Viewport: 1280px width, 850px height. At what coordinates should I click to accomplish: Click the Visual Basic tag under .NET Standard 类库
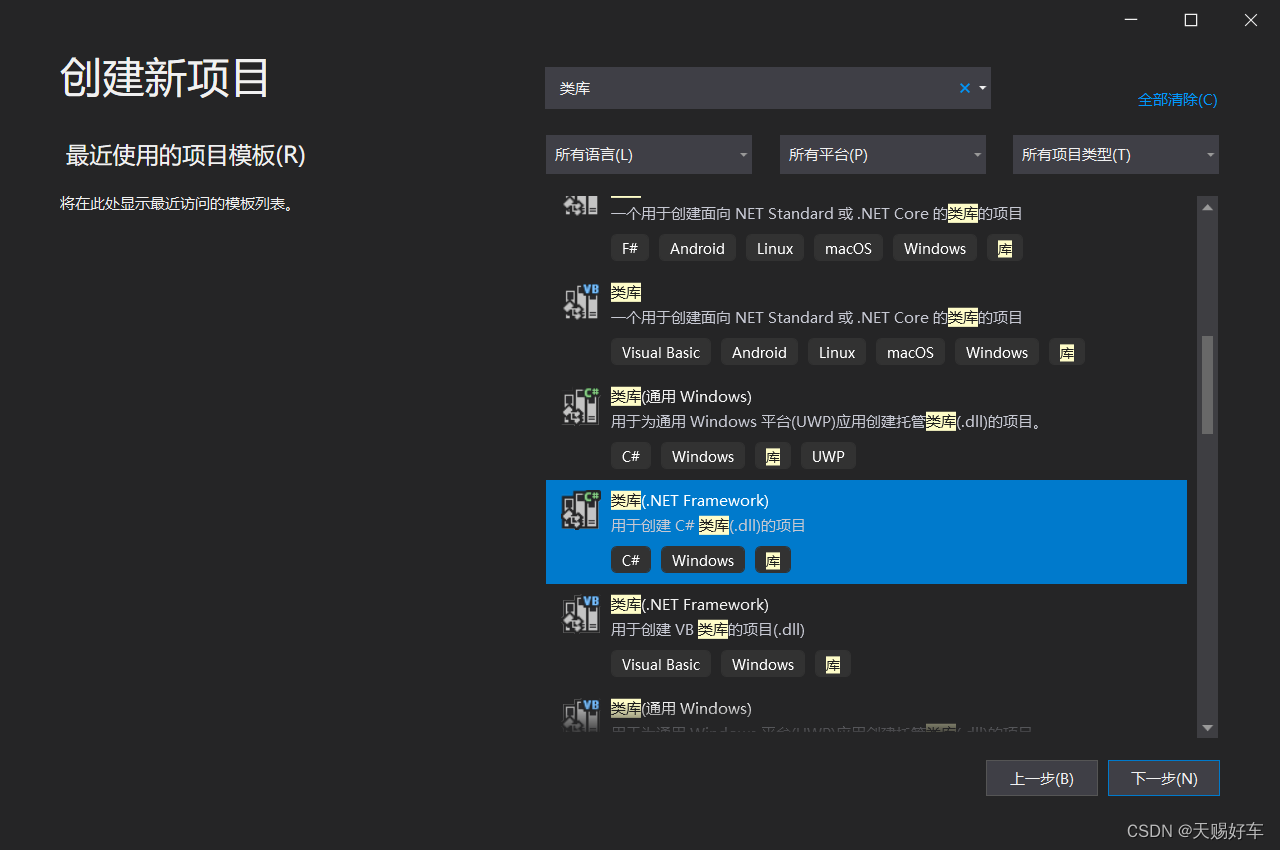(661, 352)
